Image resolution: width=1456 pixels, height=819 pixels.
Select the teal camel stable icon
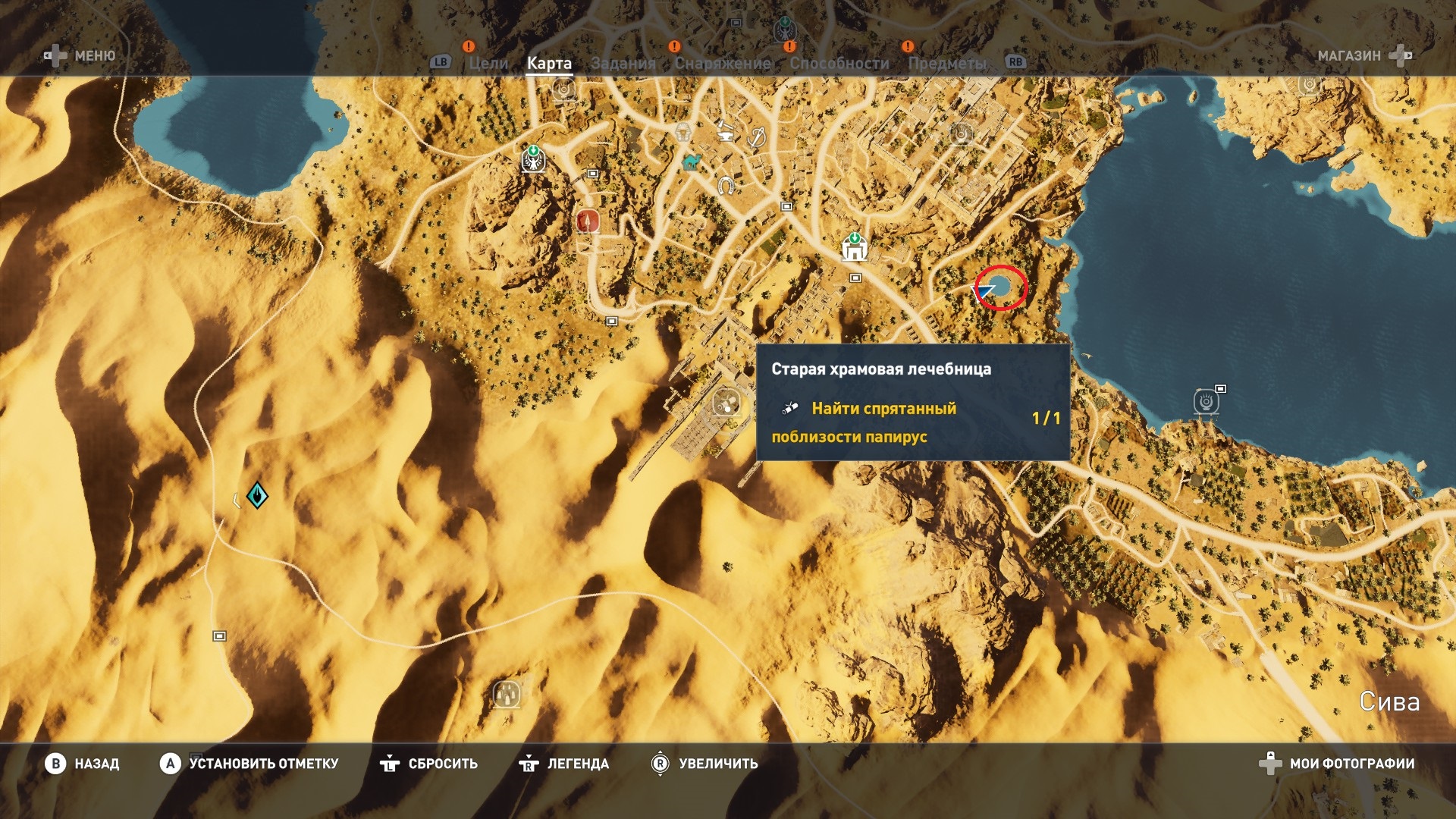pos(691,161)
